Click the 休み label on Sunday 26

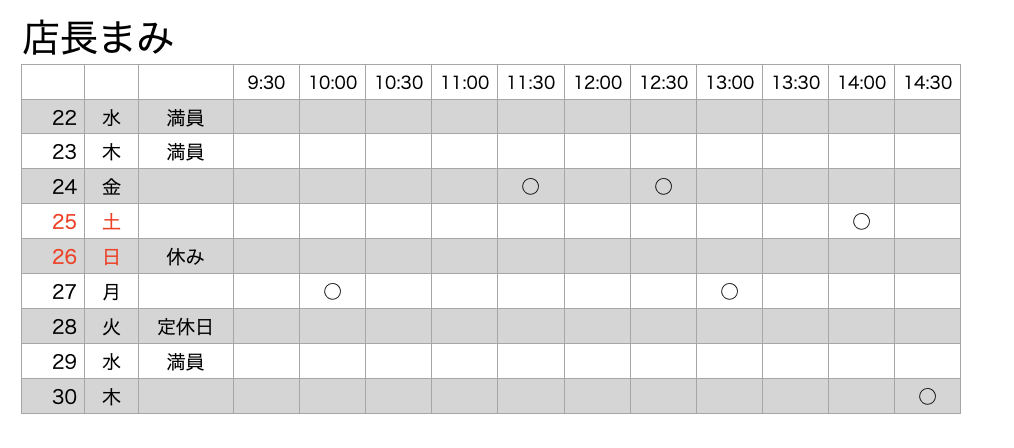pyautogui.click(x=185, y=257)
